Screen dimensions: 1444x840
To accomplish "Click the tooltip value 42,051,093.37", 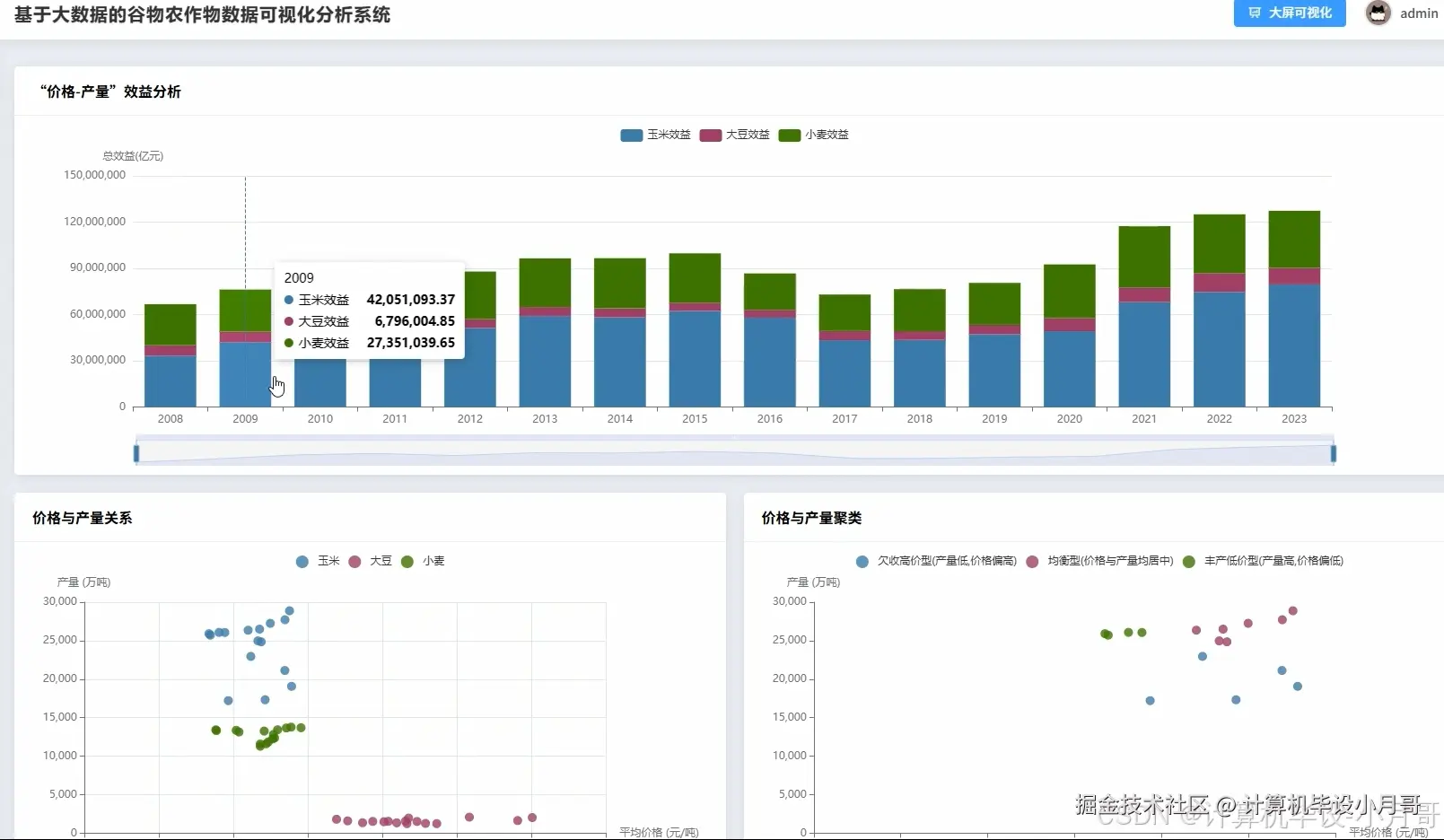I will coord(411,300).
